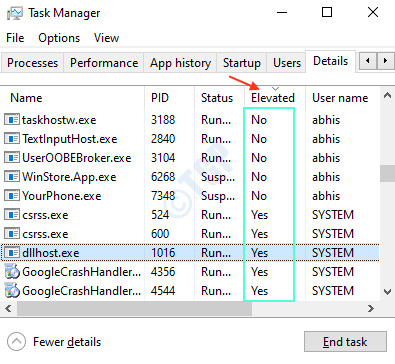The image size is (395, 364).
Task: Click PID value 6268
Action: pyautogui.click(x=163, y=177)
